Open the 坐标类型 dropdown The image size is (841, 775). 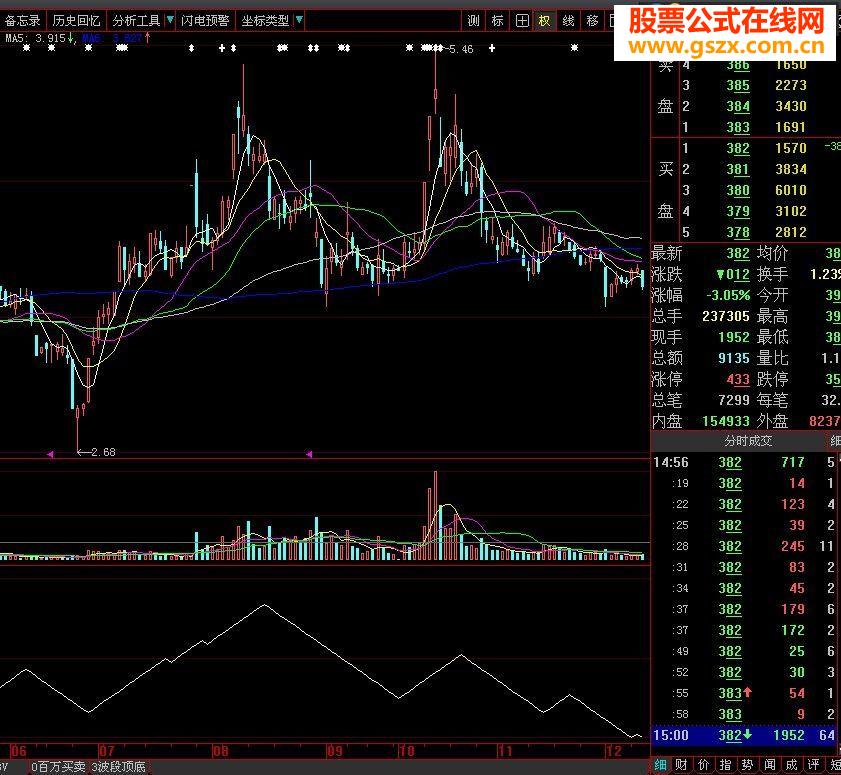pos(267,19)
